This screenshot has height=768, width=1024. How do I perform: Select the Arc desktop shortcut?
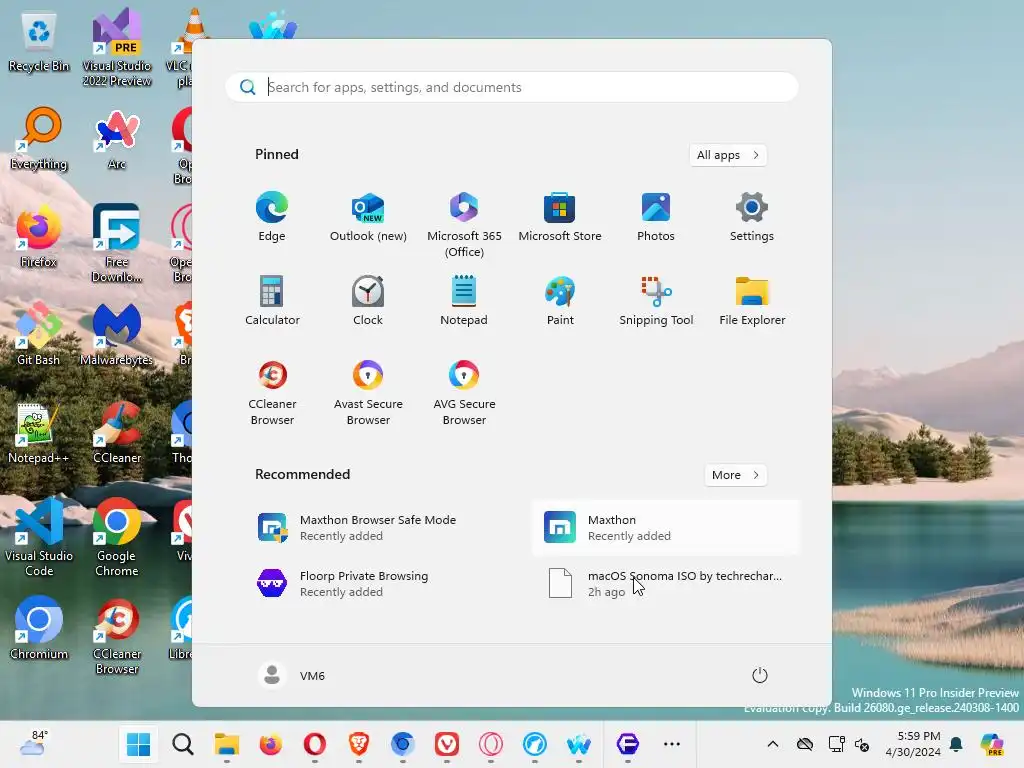(116, 139)
